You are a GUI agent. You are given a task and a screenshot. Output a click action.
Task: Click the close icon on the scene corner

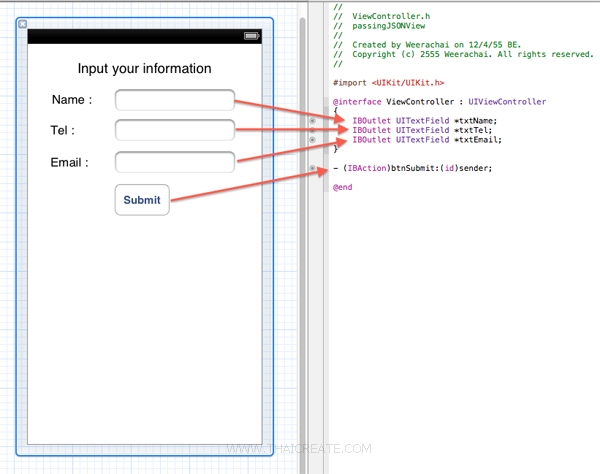click(24, 24)
